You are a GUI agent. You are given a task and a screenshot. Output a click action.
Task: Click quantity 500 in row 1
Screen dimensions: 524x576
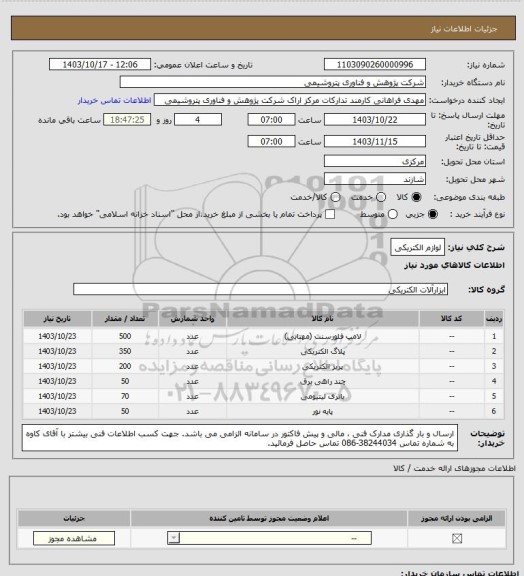[125, 336]
